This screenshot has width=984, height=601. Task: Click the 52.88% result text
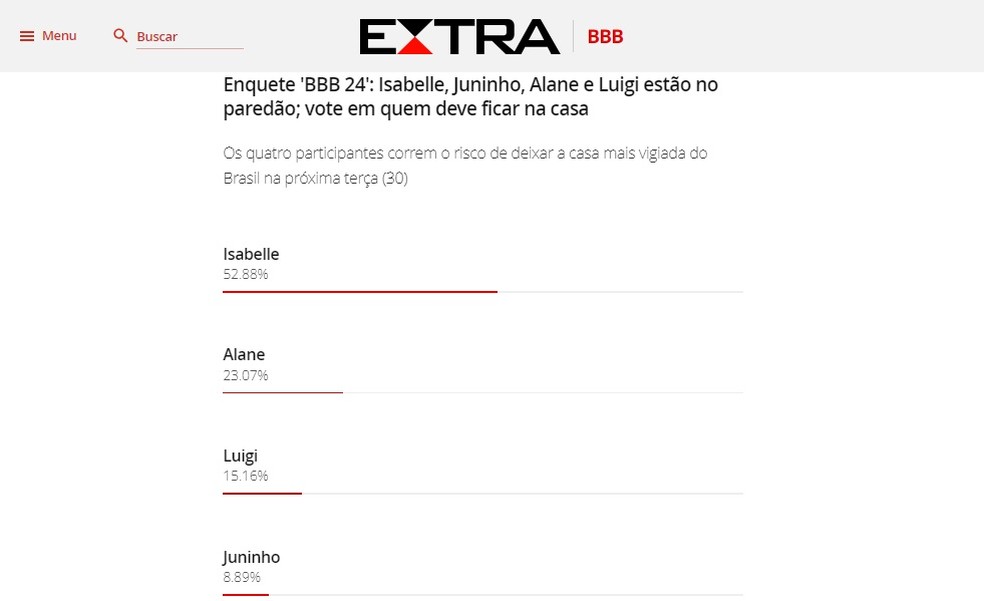[x=245, y=273]
